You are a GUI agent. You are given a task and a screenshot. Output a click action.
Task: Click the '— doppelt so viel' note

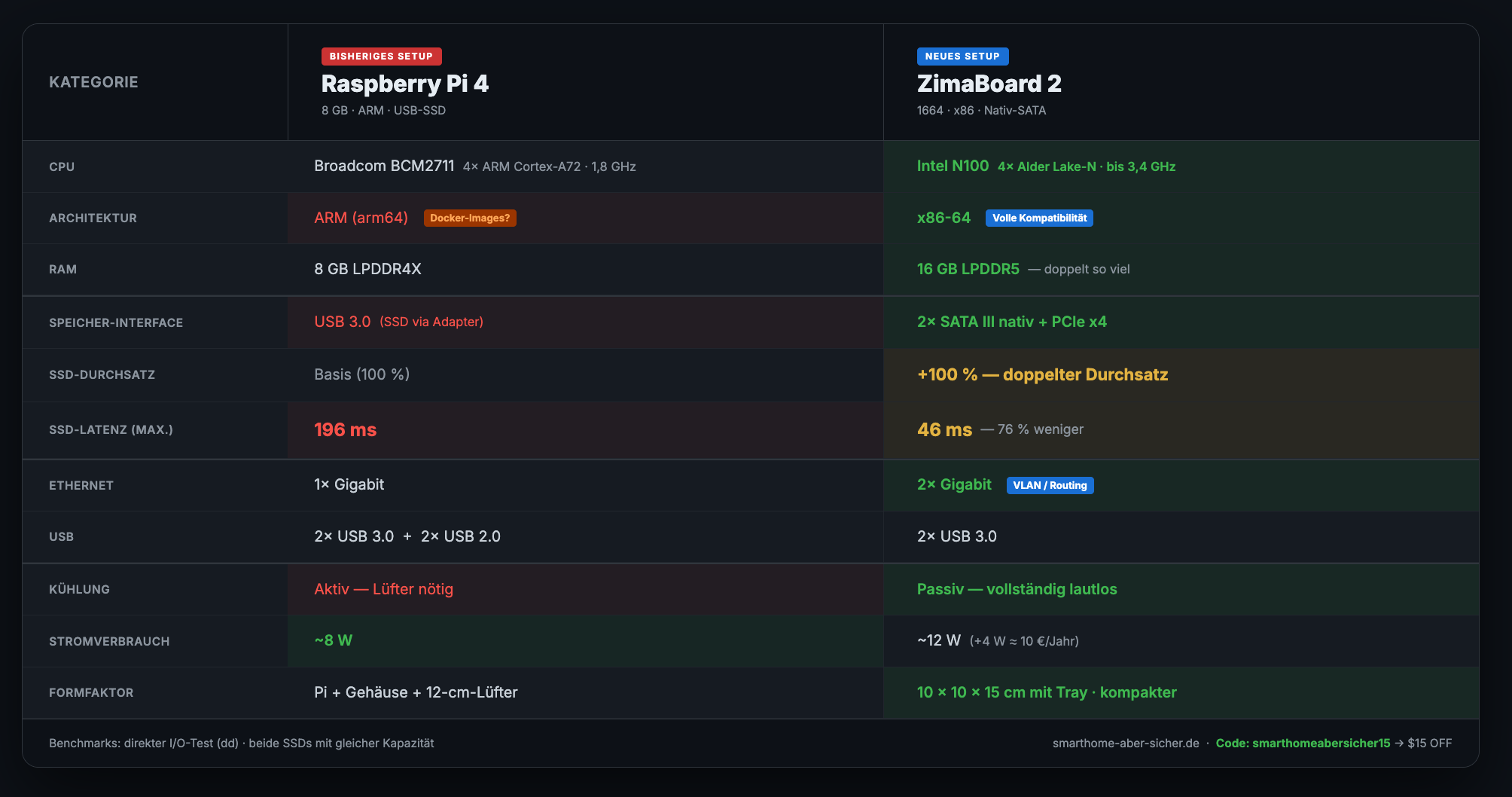coord(1079,270)
